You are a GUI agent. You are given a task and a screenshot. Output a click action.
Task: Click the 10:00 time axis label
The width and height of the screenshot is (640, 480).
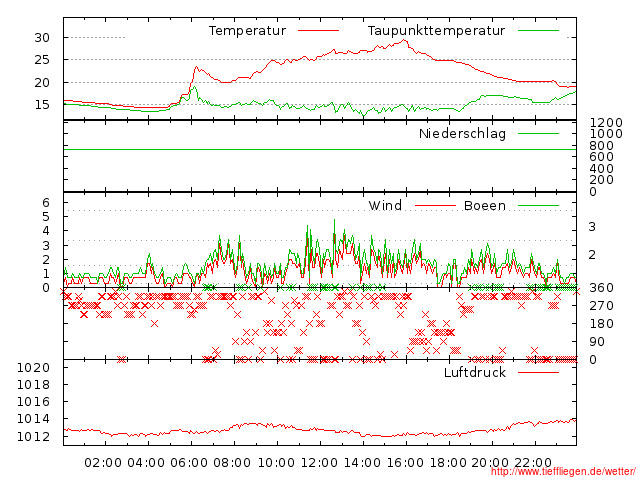(276, 463)
